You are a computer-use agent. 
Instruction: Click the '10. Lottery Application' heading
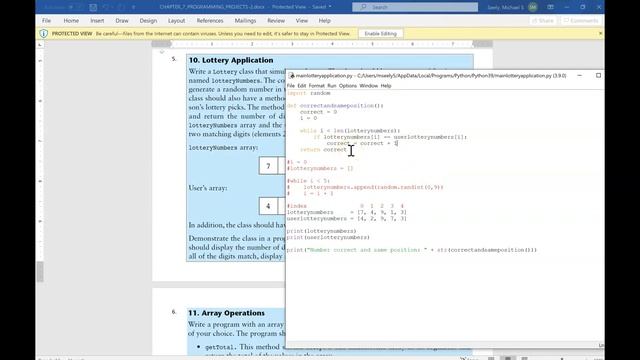point(231,60)
